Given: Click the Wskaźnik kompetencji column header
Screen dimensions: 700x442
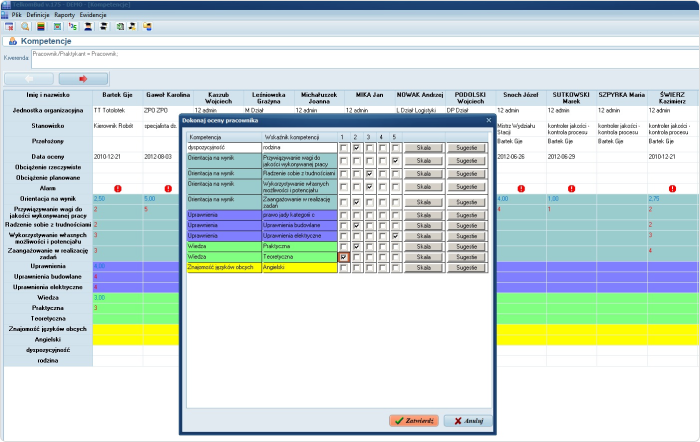Looking at the screenshot, I should point(300,137).
